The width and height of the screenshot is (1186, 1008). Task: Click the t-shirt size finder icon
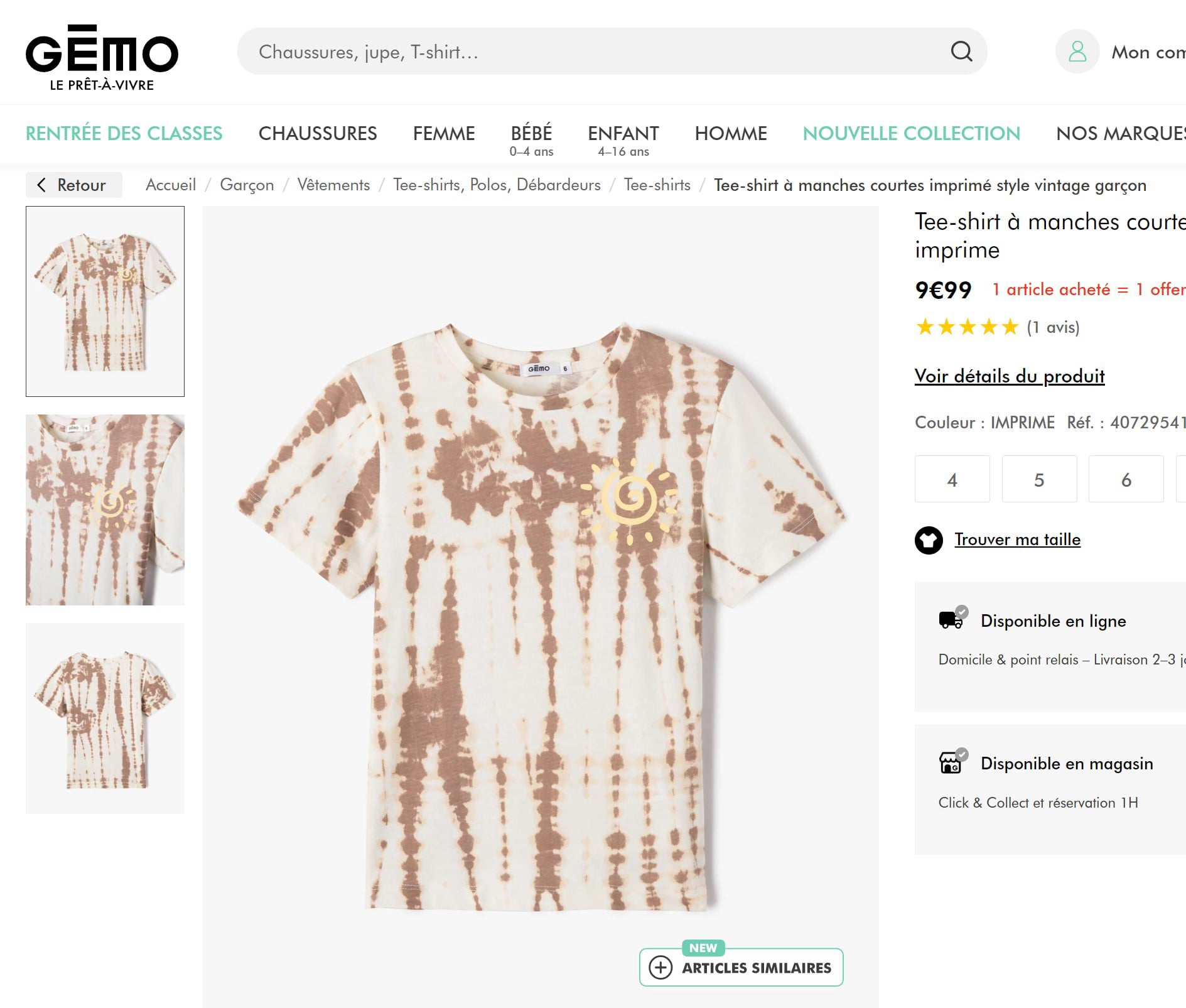coord(929,540)
